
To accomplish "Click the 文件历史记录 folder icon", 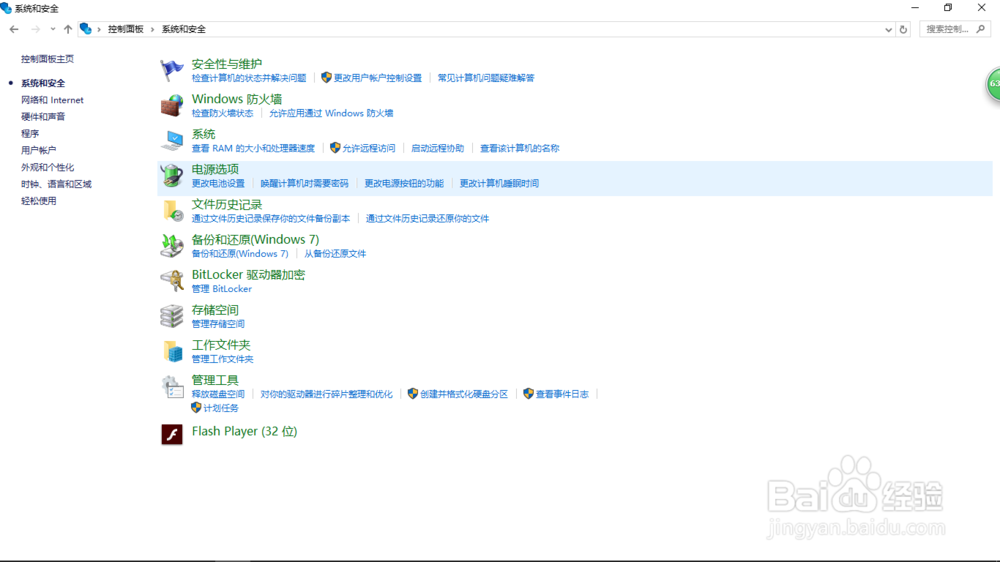I will tap(172, 211).
